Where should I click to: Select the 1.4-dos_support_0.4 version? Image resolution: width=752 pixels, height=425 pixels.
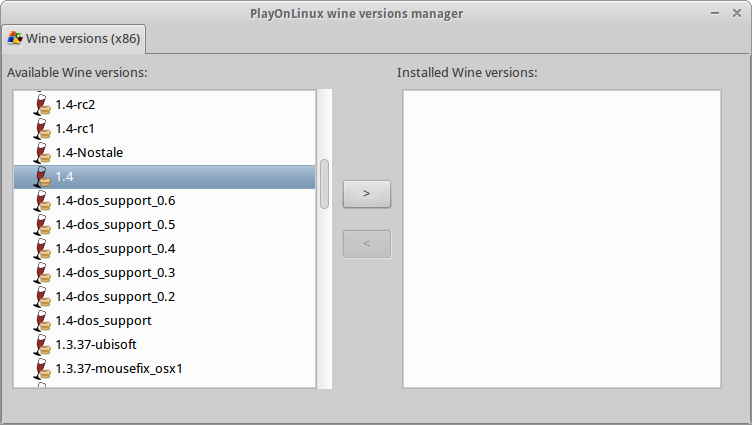tap(164, 248)
